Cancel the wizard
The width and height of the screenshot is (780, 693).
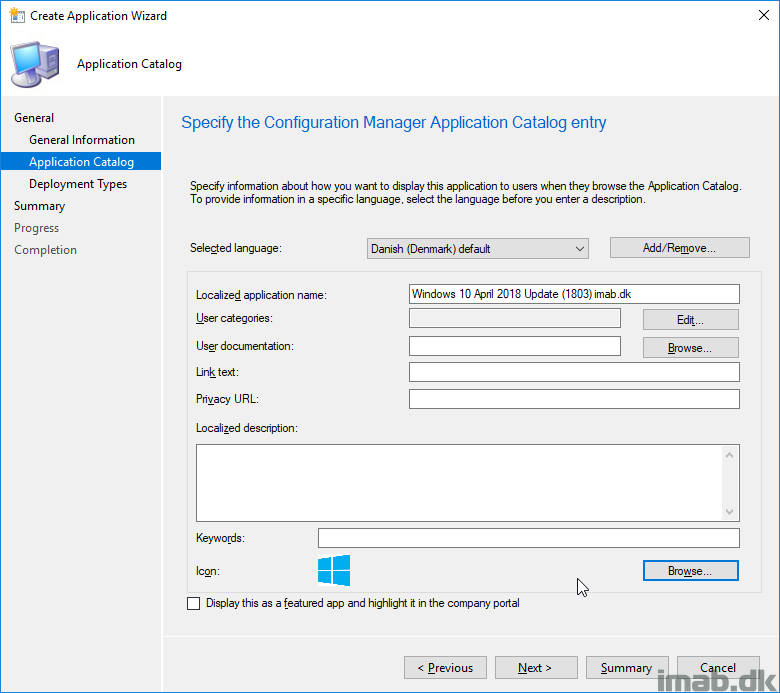point(718,668)
